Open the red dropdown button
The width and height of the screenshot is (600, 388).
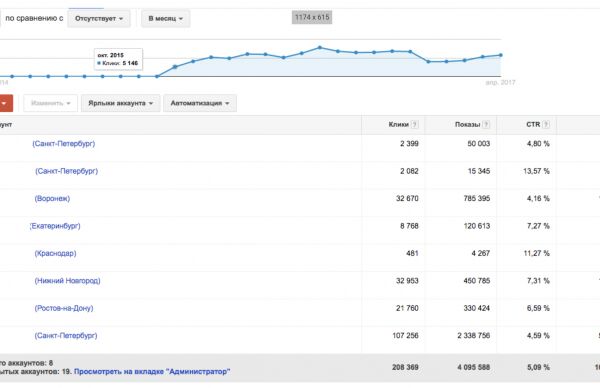tap(5, 103)
